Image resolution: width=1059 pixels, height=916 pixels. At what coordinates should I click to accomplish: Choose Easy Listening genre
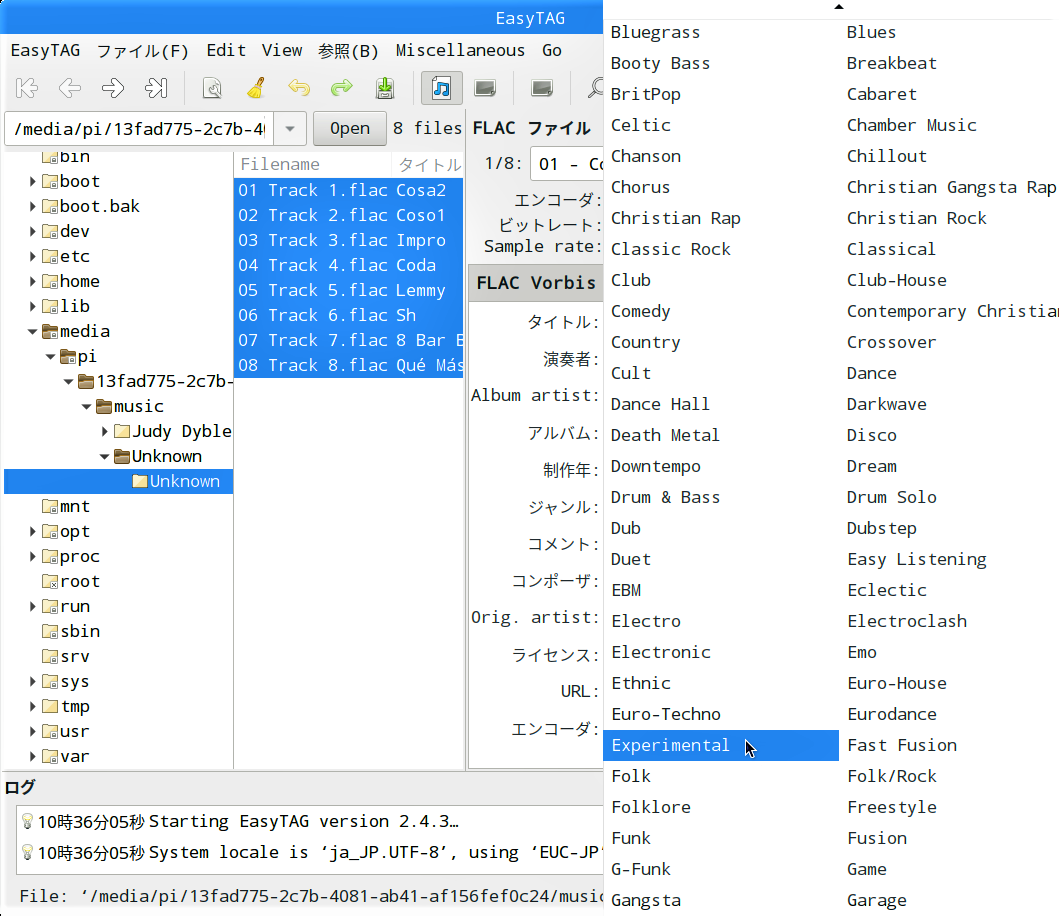click(949, 559)
